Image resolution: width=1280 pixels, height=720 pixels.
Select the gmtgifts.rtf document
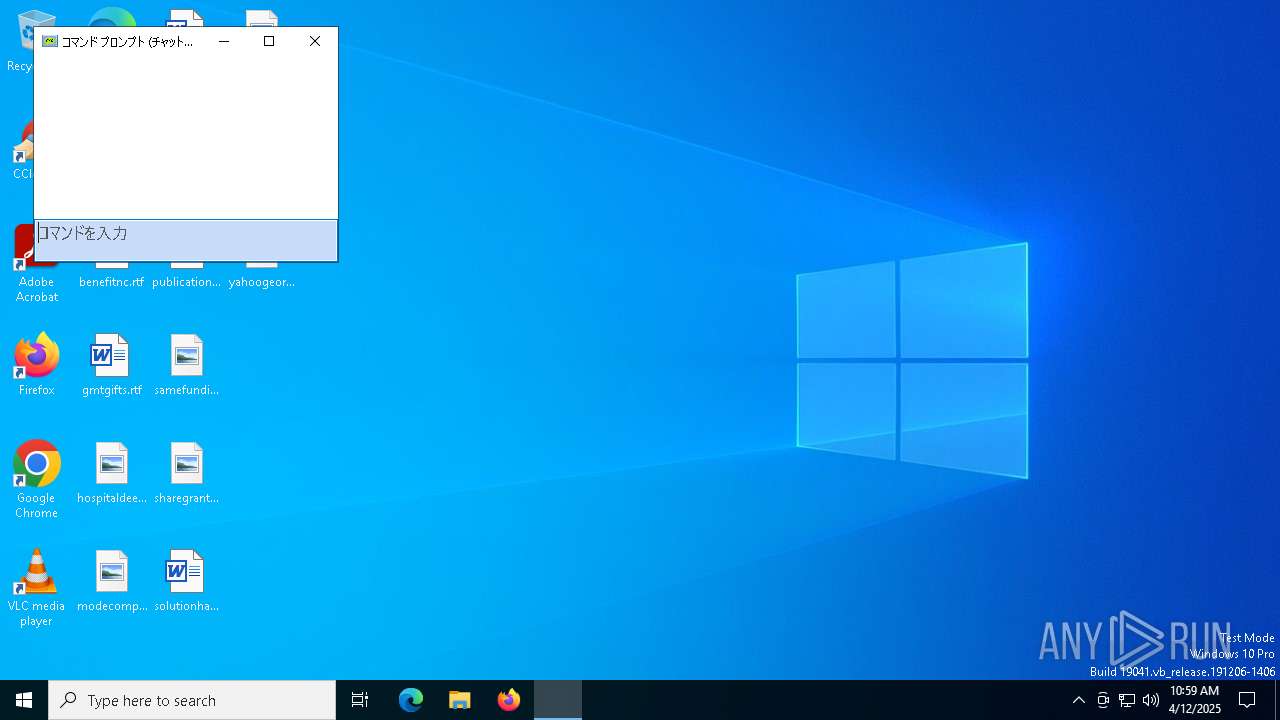click(x=111, y=365)
